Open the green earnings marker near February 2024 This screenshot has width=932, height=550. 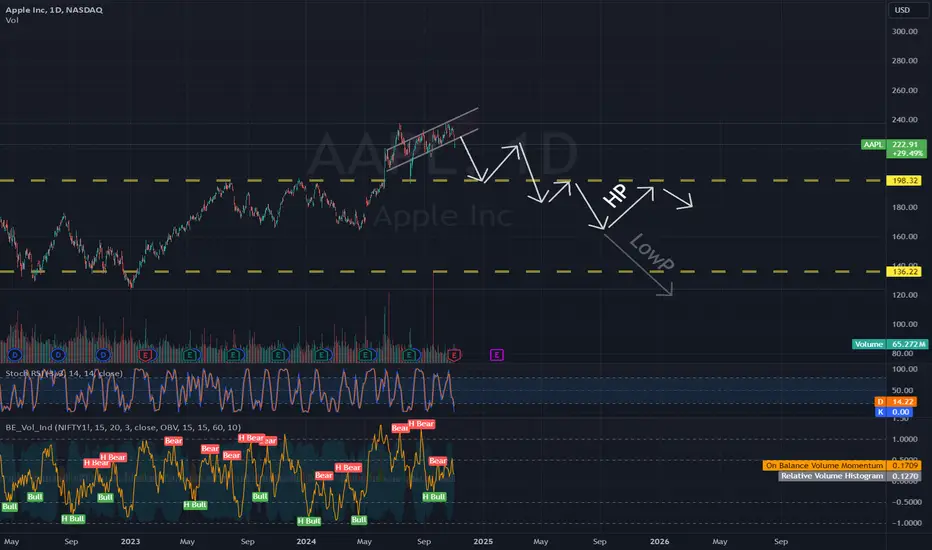tap(322, 355)
